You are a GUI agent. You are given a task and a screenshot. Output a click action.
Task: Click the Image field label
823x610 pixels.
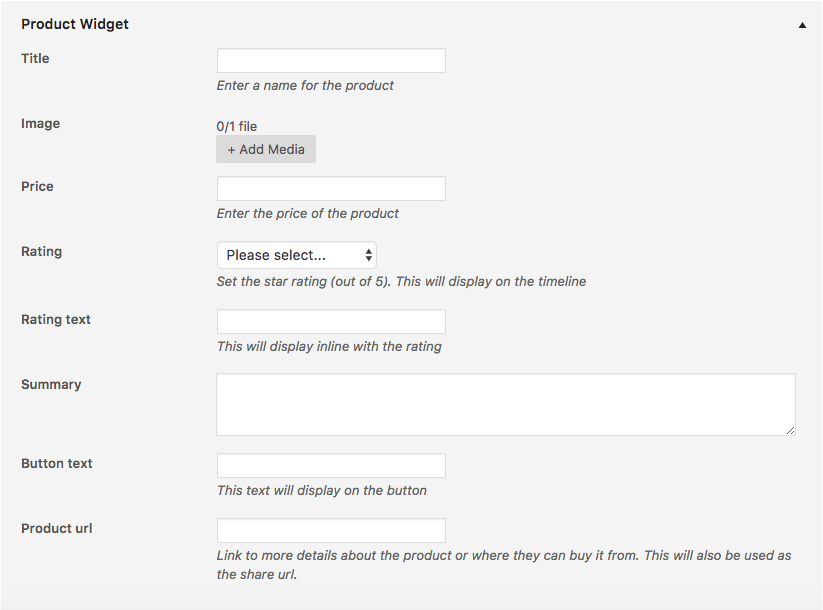(x=40, y=123)
